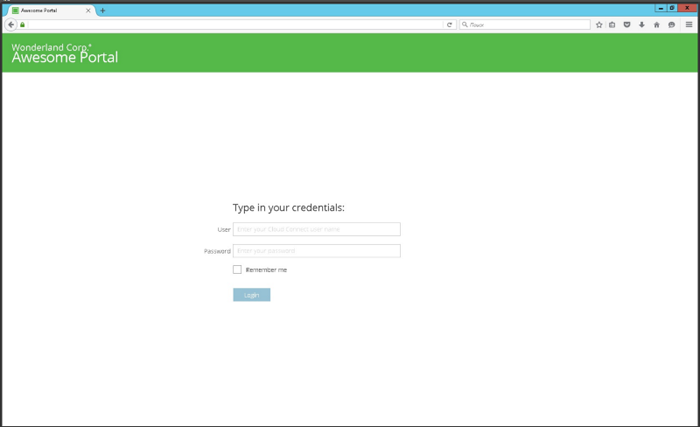Focus the browser search field
This screenshot has height=427, width=700.
(525, 25)
